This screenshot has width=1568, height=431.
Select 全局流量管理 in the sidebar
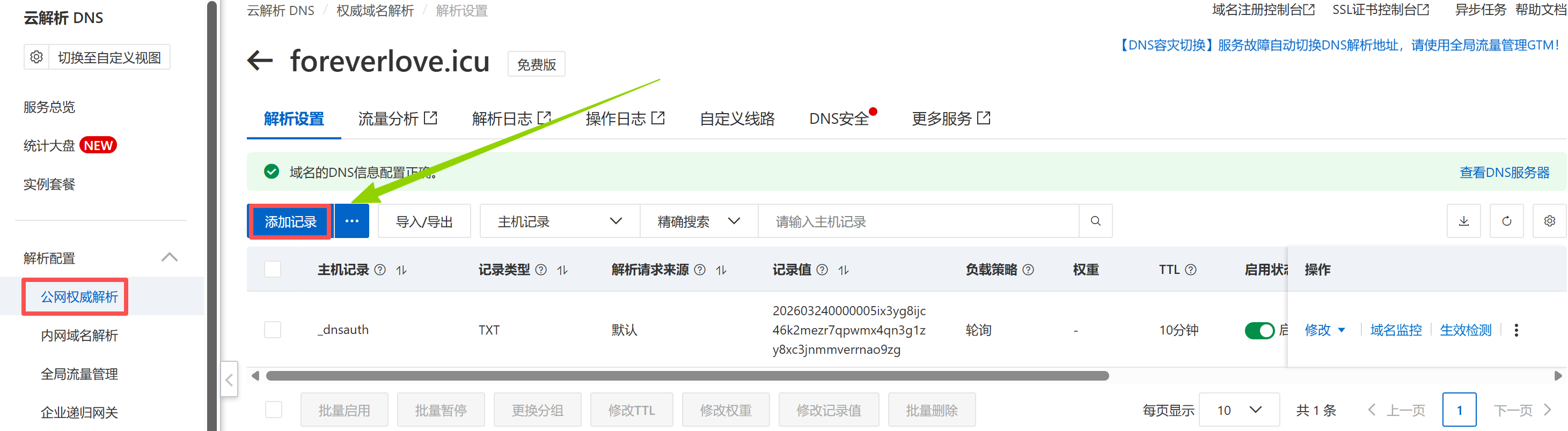79,374
